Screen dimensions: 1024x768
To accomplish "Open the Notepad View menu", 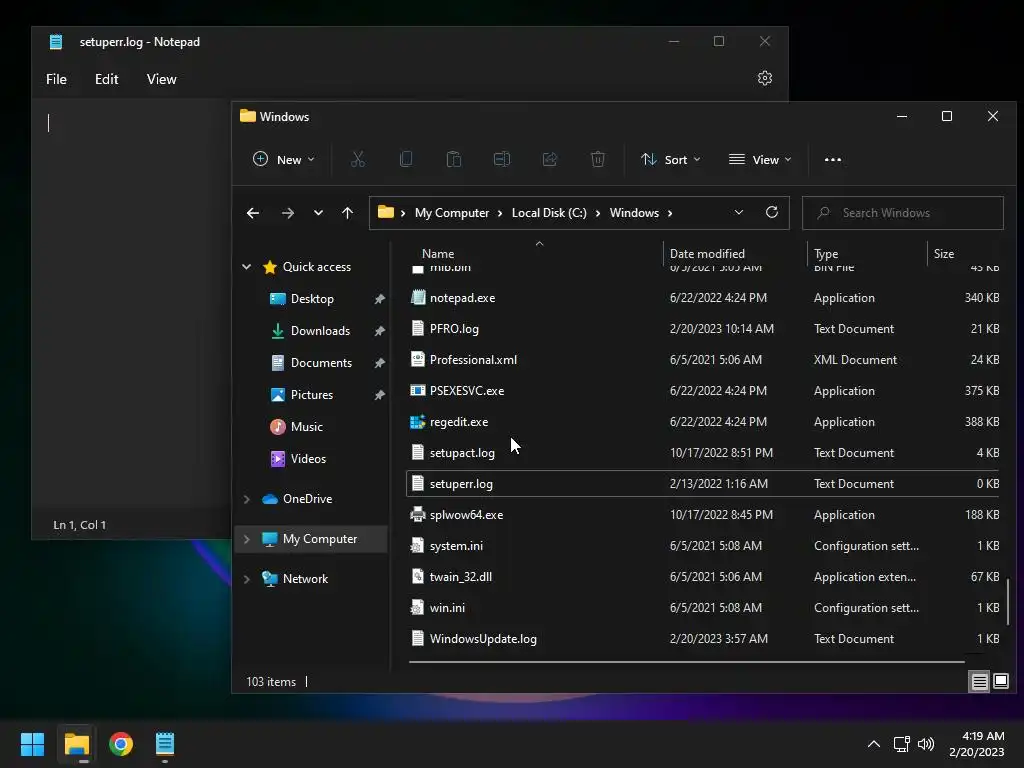I will (161, 79).
